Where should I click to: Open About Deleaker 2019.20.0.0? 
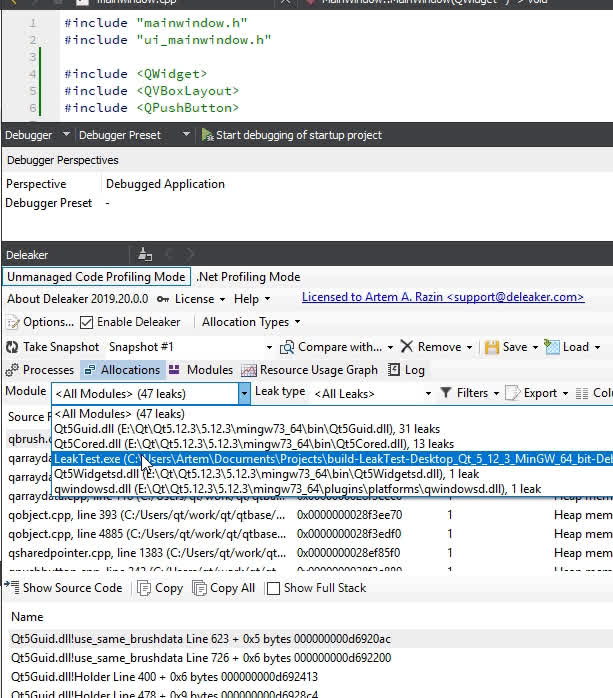pyautogui.click(x=77, y=299)
